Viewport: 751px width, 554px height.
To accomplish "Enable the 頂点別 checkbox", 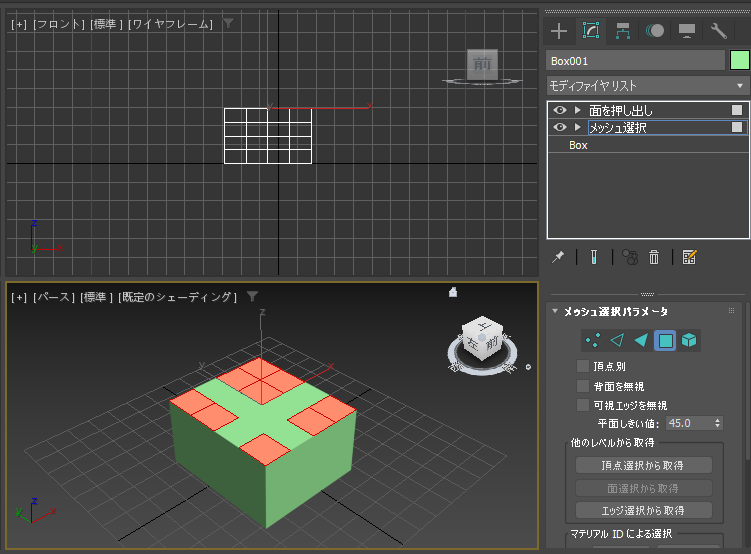I will click(x=583, y=367).
